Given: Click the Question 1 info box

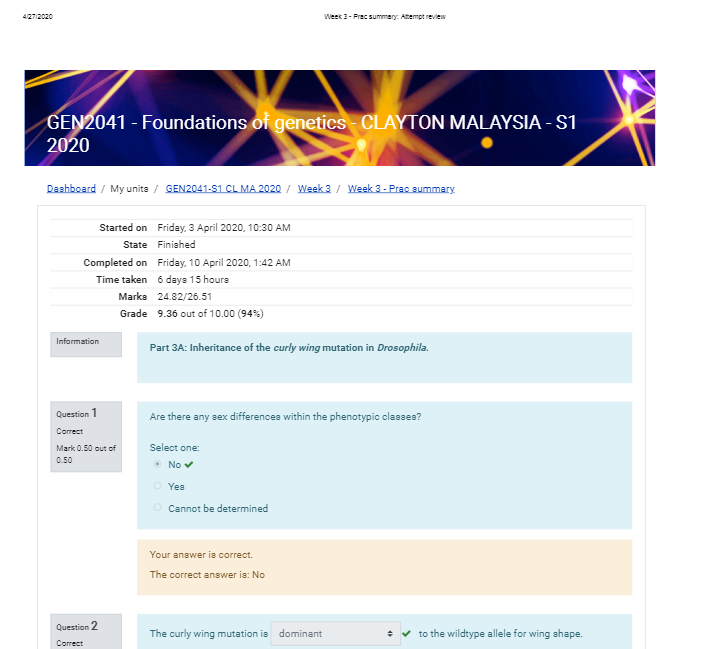Looking at the screenshot, I should [86, 436].
